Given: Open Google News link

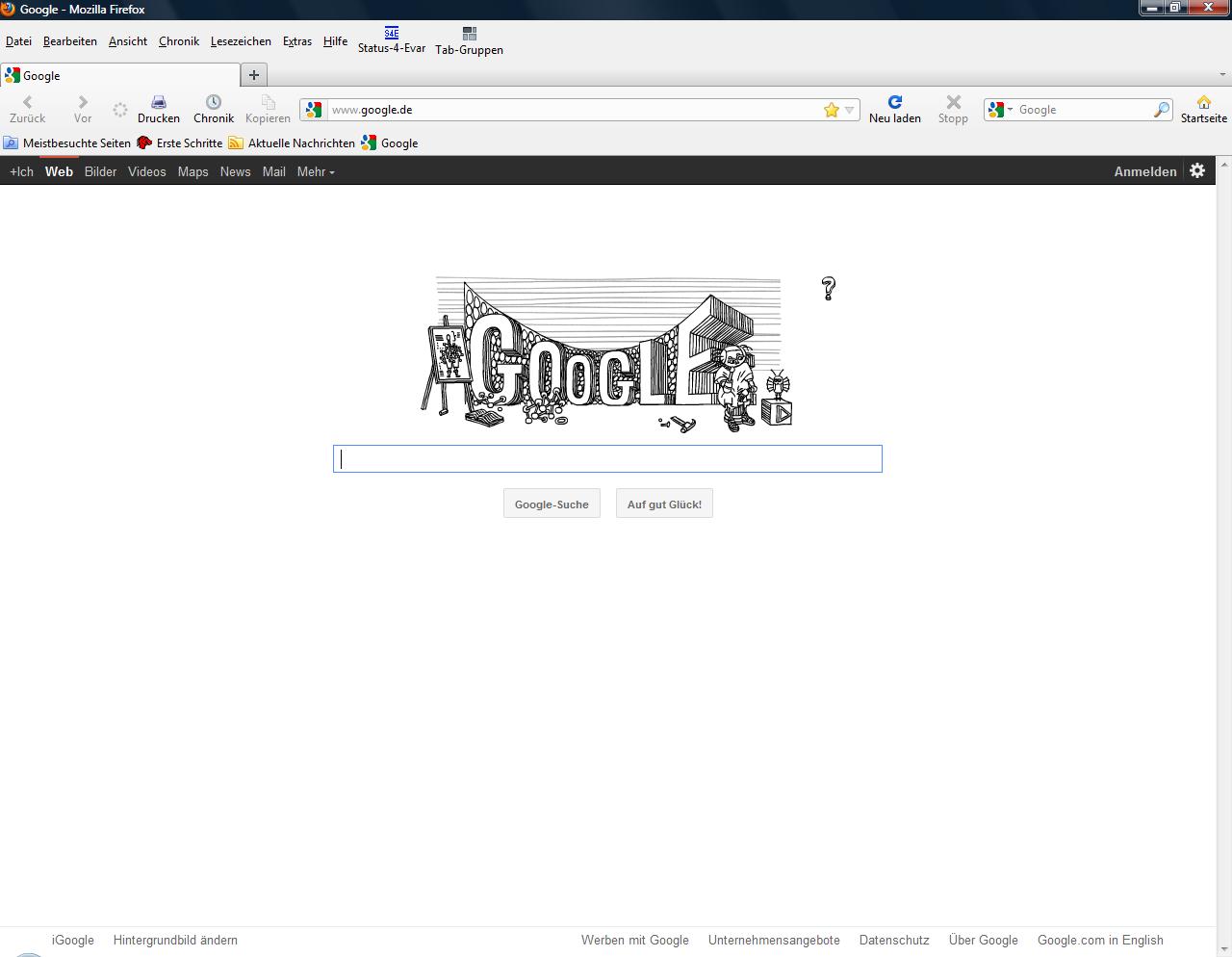Looking at the screenshot, I should click(x=235, y=171).
